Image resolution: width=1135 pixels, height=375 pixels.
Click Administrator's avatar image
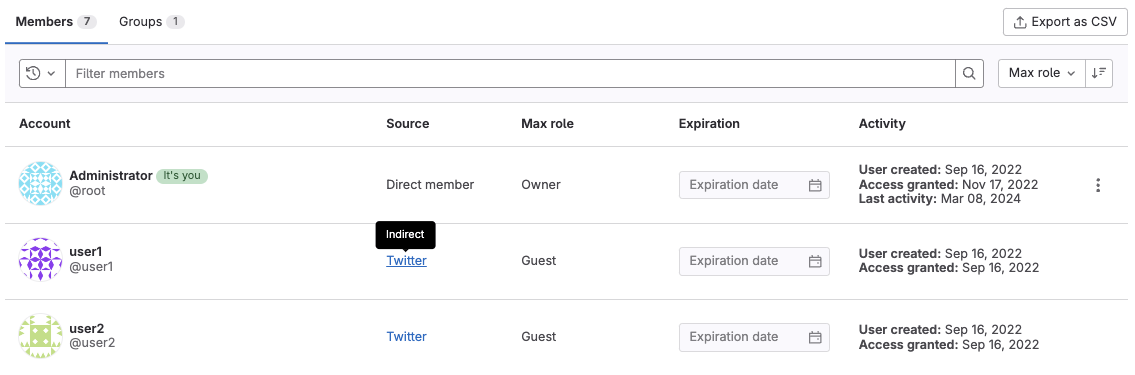40,184
